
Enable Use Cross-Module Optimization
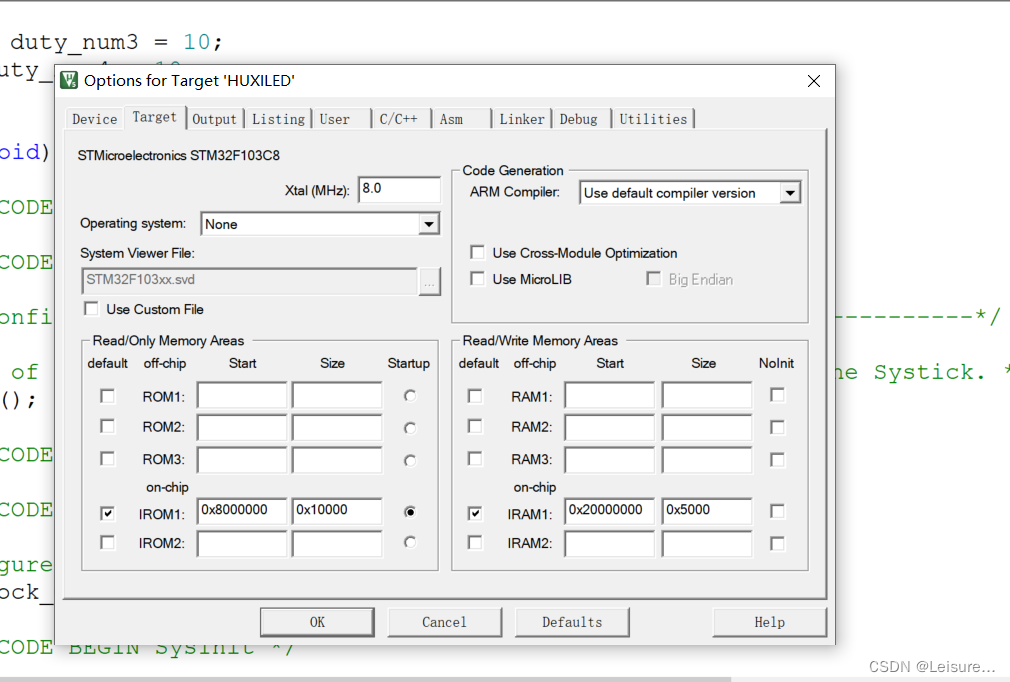(477, 252)
